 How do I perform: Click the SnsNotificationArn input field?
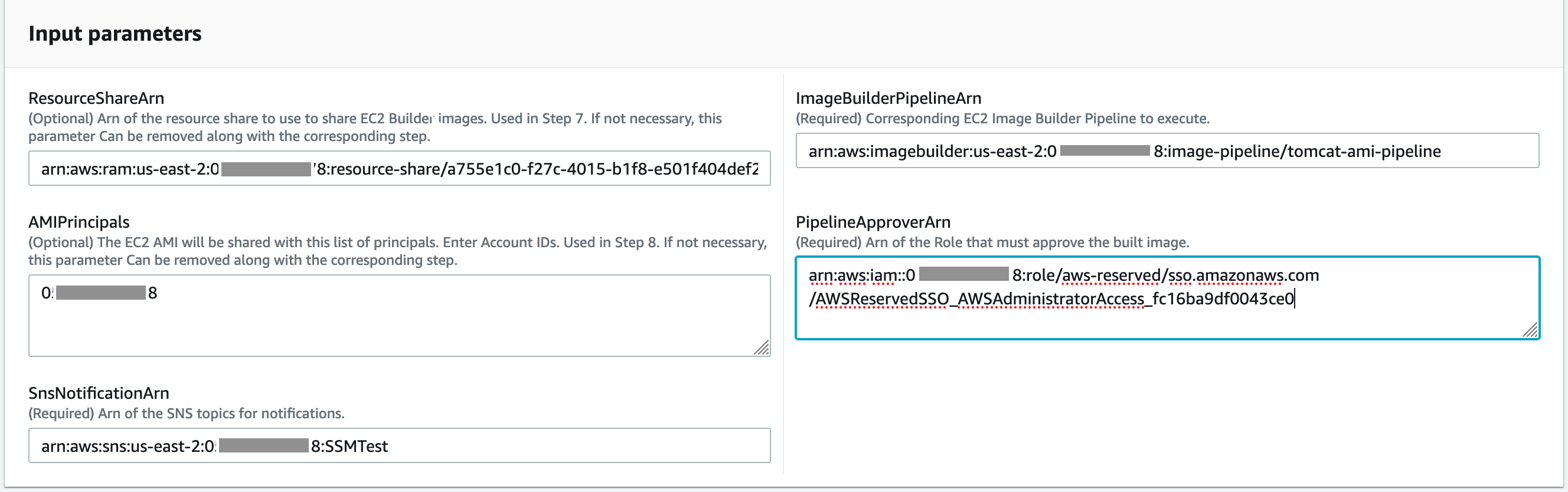pyautogui.click(x=399, y=446)
